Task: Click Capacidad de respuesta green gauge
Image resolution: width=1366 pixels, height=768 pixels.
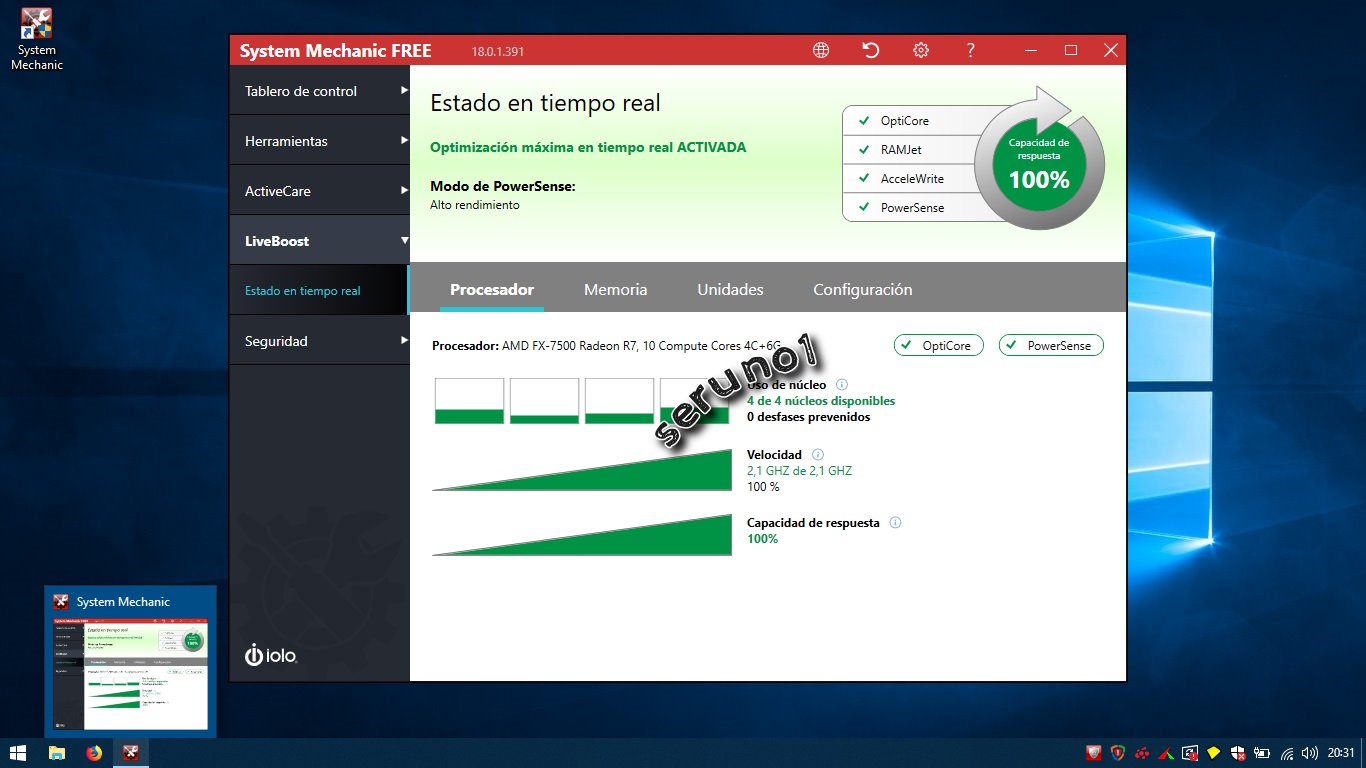Action: (x=582, y=535)
